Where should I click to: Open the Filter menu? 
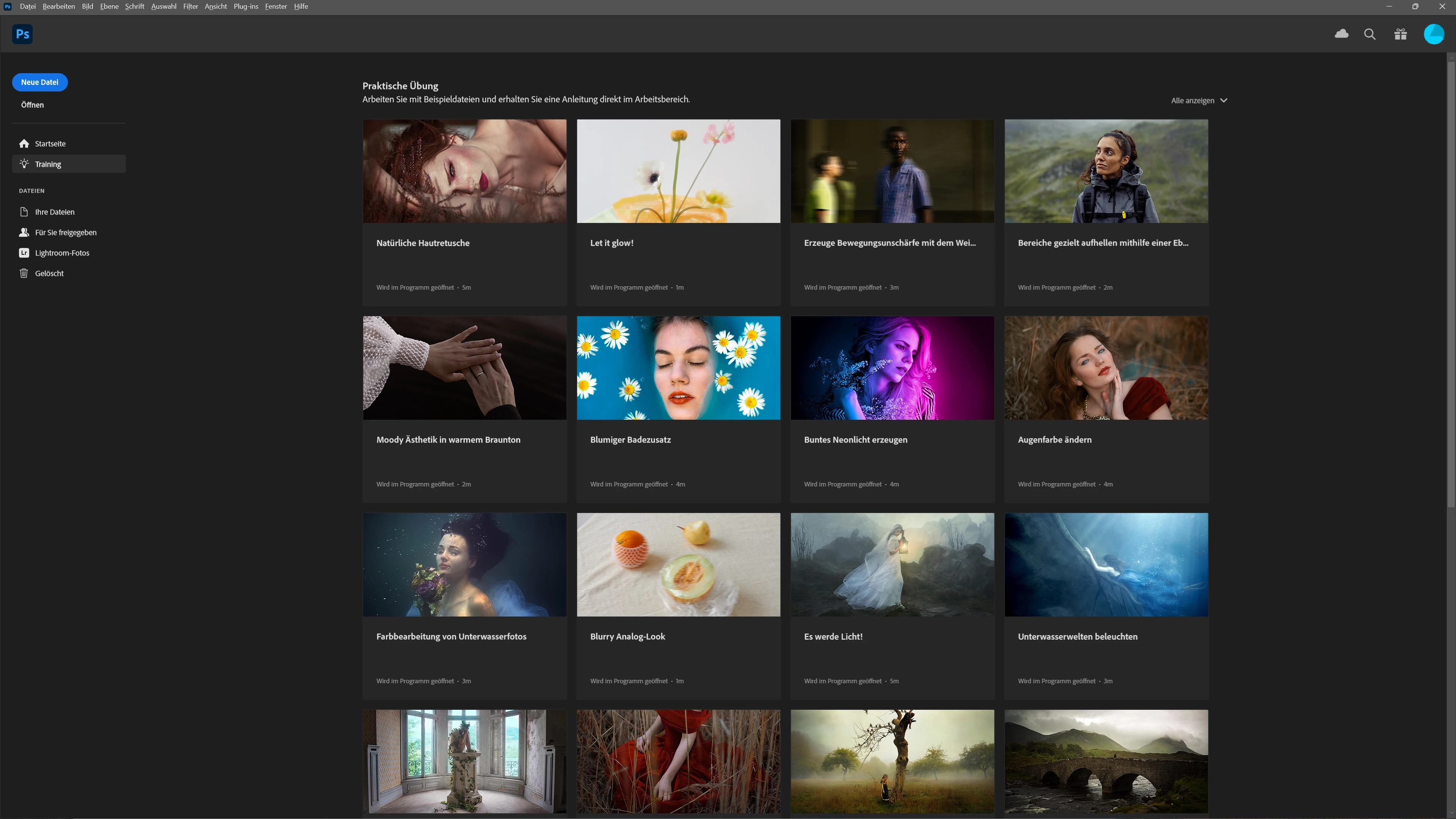190,6
